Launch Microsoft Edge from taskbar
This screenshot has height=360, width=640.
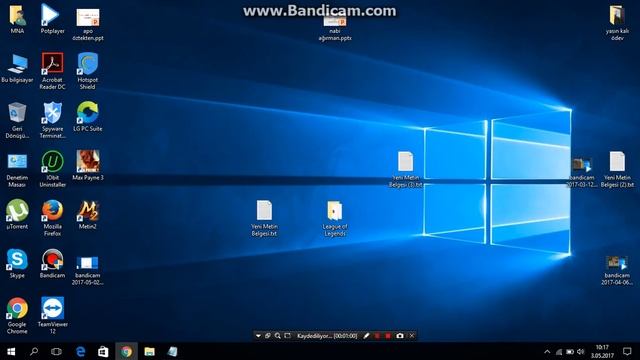(80, 351)
